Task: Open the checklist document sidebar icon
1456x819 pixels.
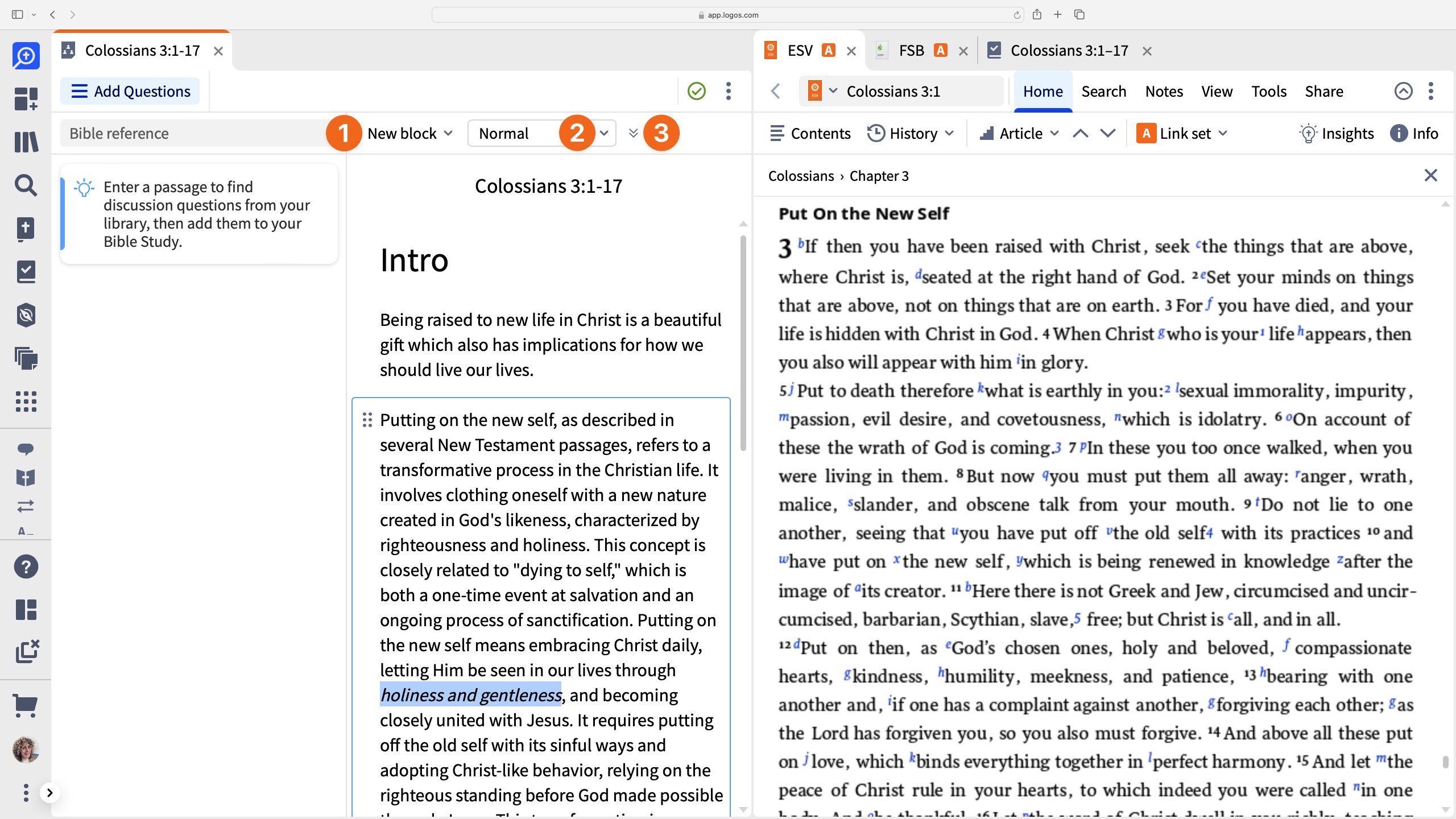Action: tap(26, 272)
